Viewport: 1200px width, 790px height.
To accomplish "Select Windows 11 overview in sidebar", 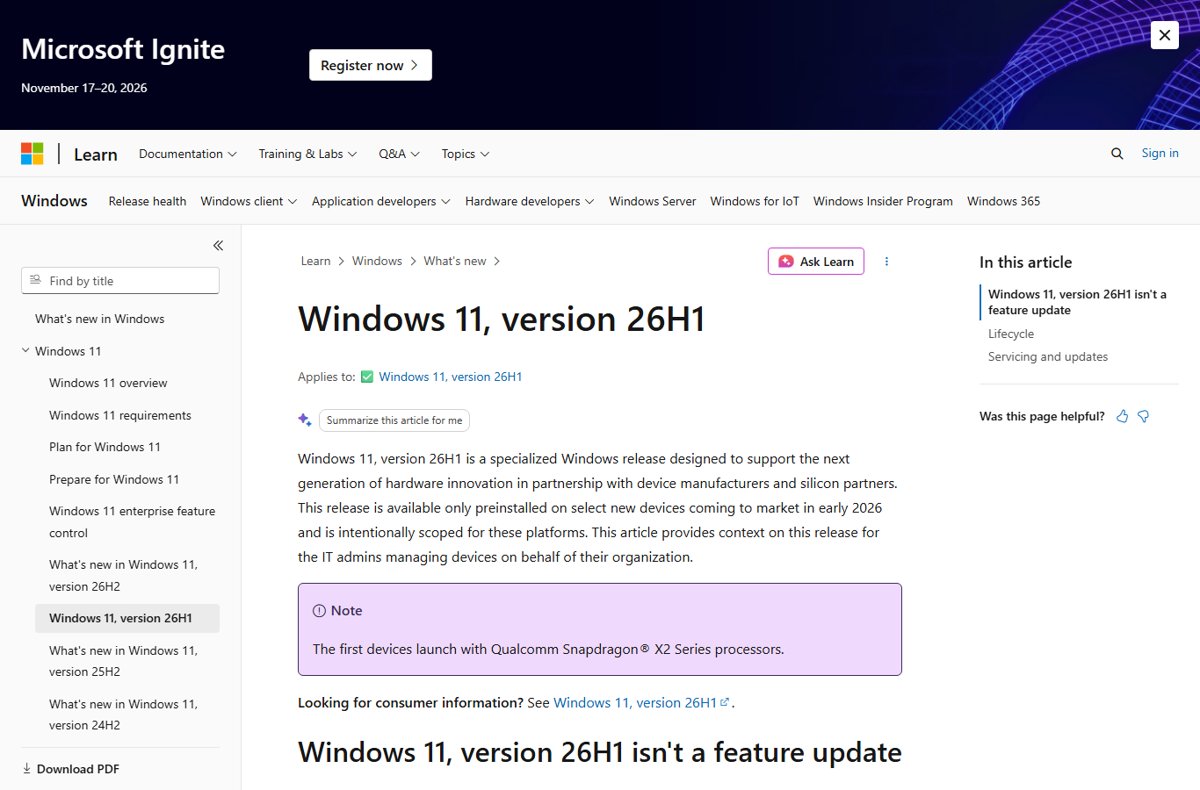I will tap(108, 383).
